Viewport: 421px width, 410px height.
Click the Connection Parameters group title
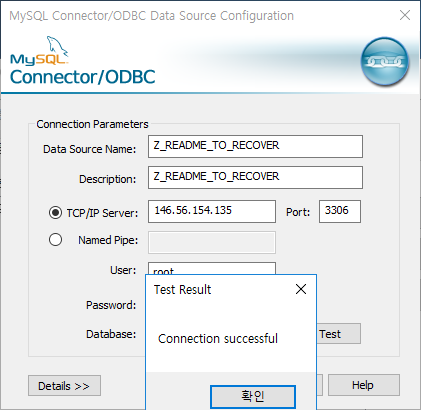coord(92,124)
